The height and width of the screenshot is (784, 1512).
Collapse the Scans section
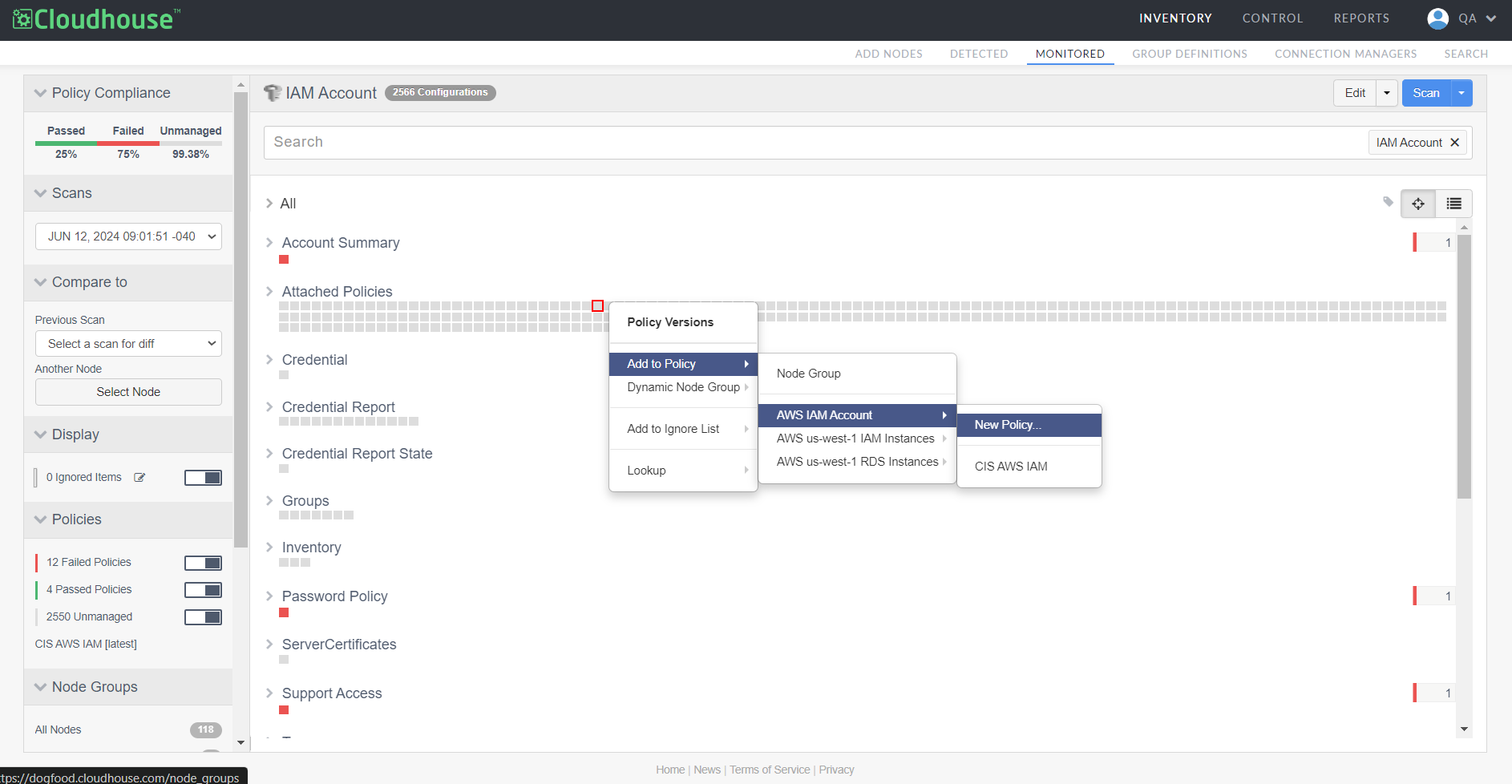point(41,193)
